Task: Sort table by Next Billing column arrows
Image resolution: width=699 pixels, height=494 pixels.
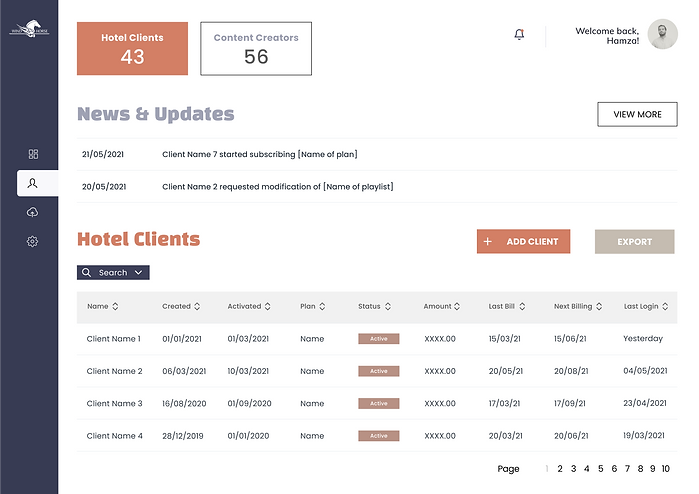Action: pyautogui.click(x=599, y=306)
